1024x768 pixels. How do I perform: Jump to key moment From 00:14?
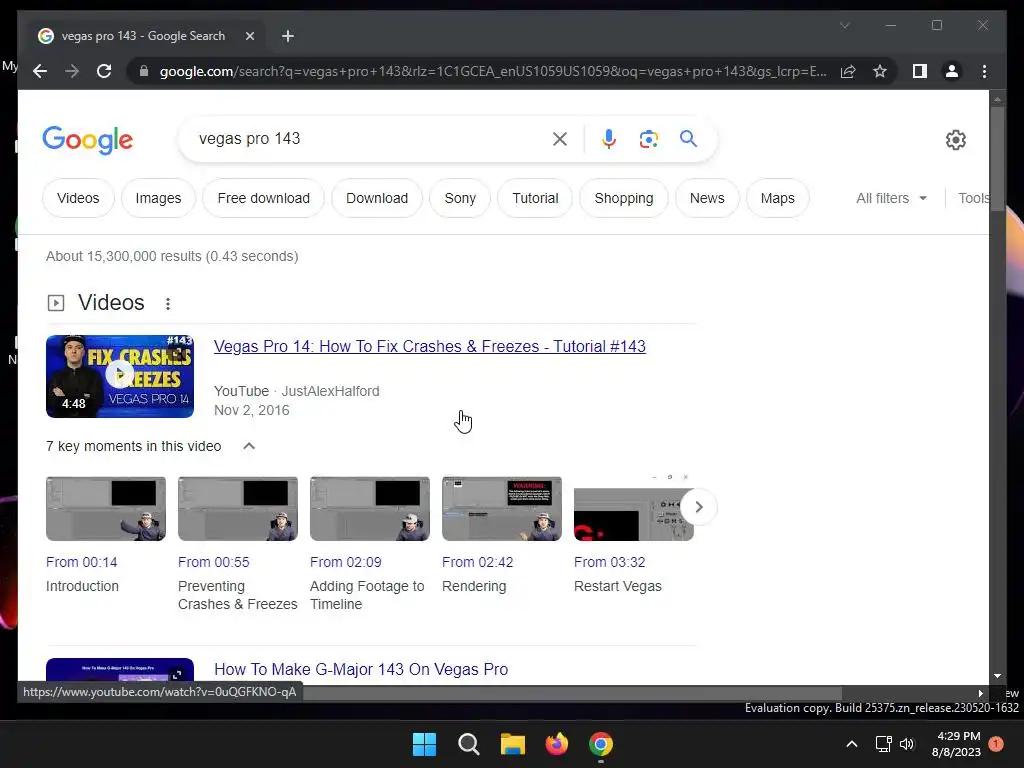click(x=82, y=562)
